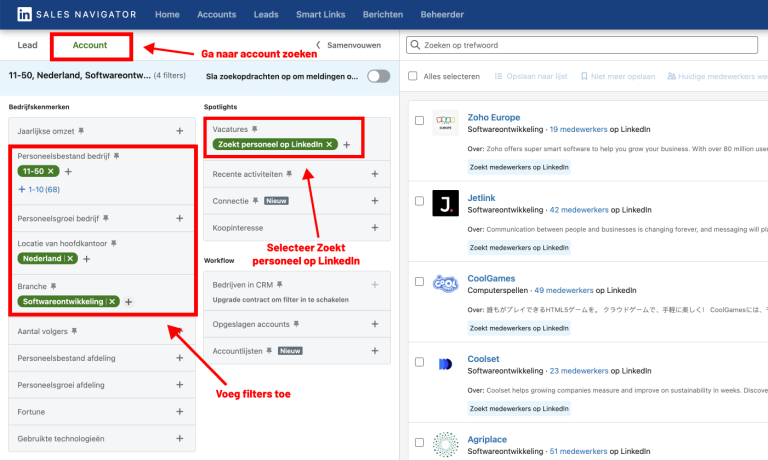Expand the Fortune filter
Screen dimensions: 768x460
click(x=180, y=412)
